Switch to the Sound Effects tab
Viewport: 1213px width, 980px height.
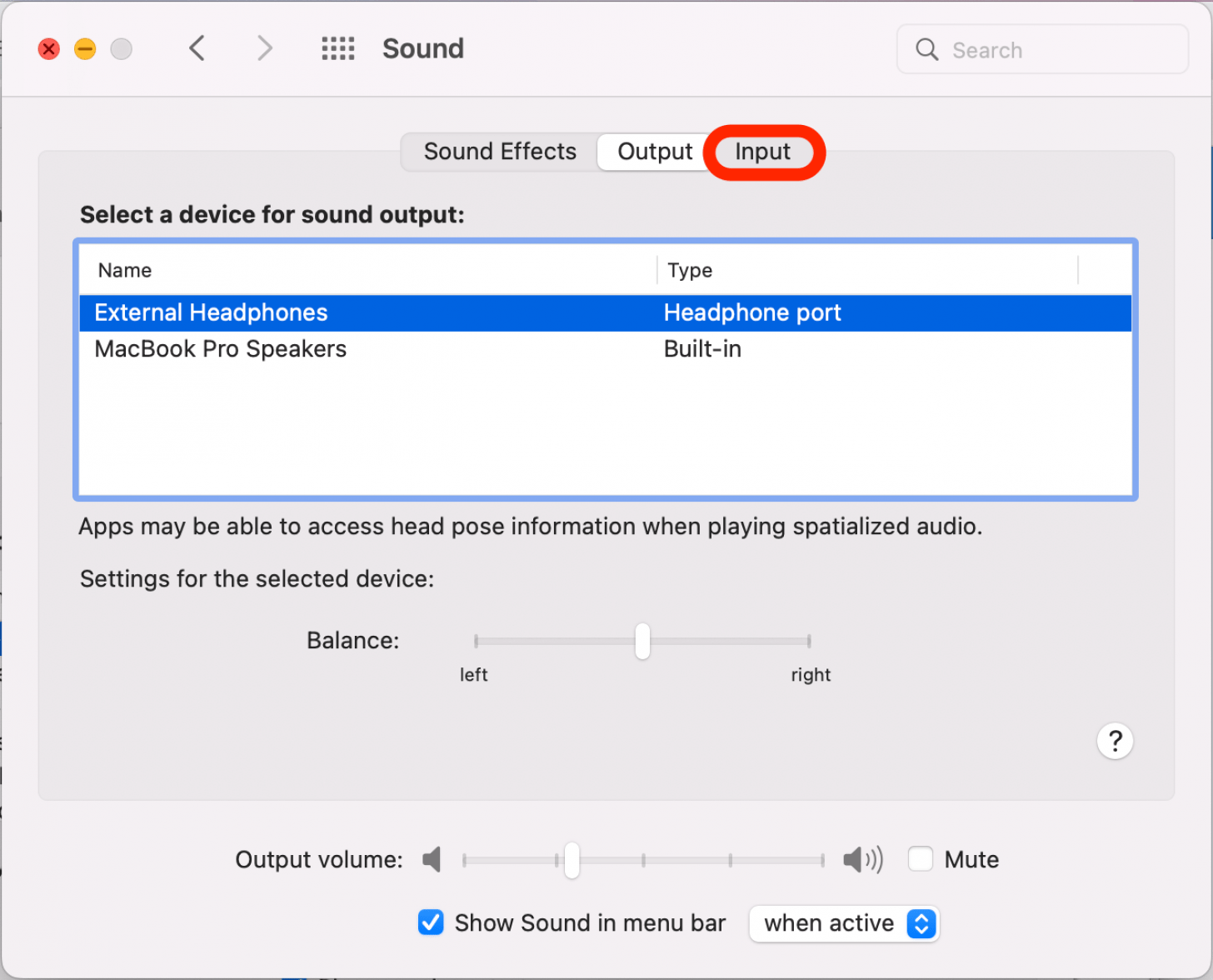click(500, 152)
